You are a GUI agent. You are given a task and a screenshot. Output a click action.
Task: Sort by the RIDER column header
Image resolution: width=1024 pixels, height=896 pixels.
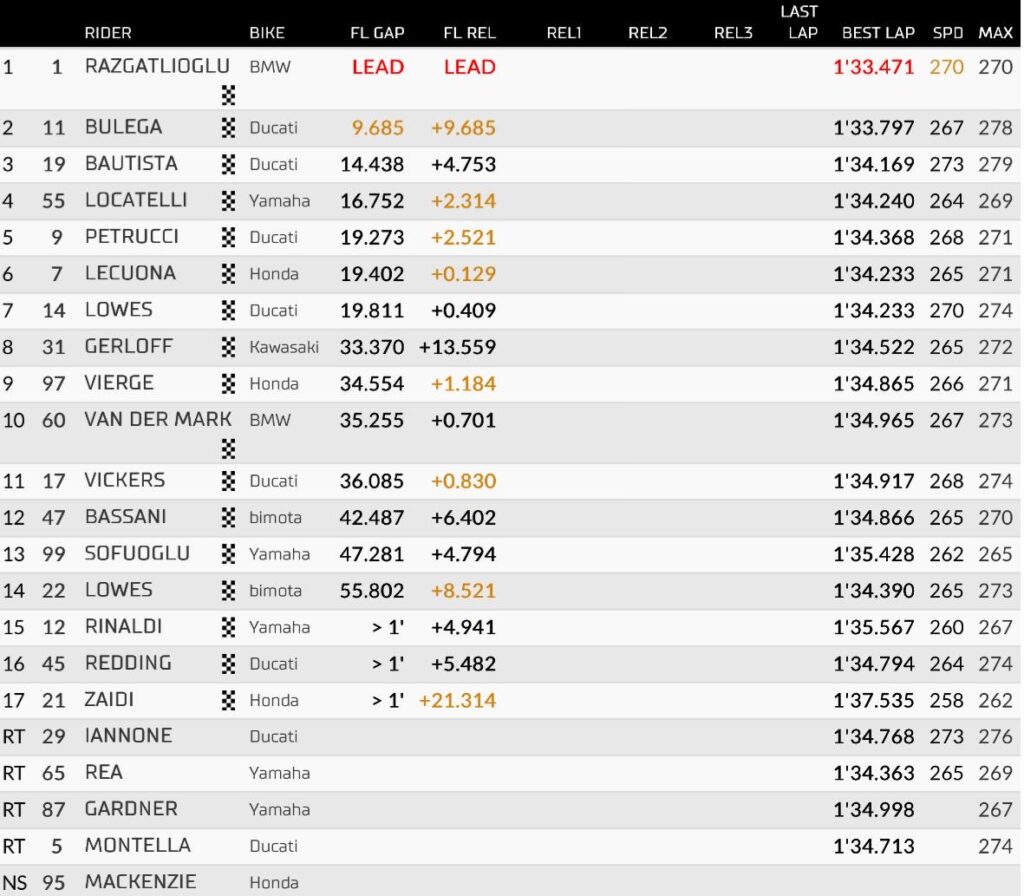tap(108, 33)
